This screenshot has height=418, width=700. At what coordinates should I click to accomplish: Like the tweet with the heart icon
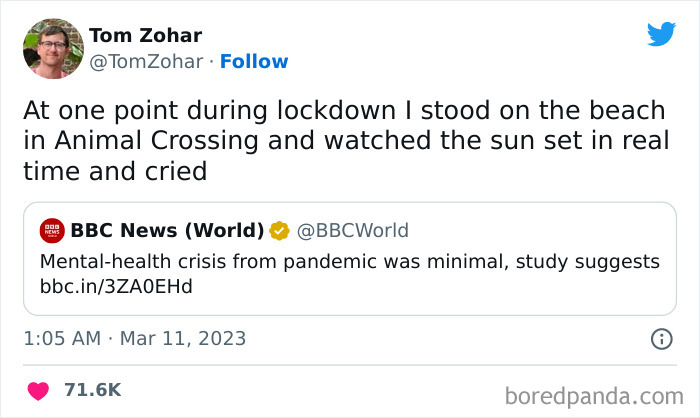click(39, 390)
